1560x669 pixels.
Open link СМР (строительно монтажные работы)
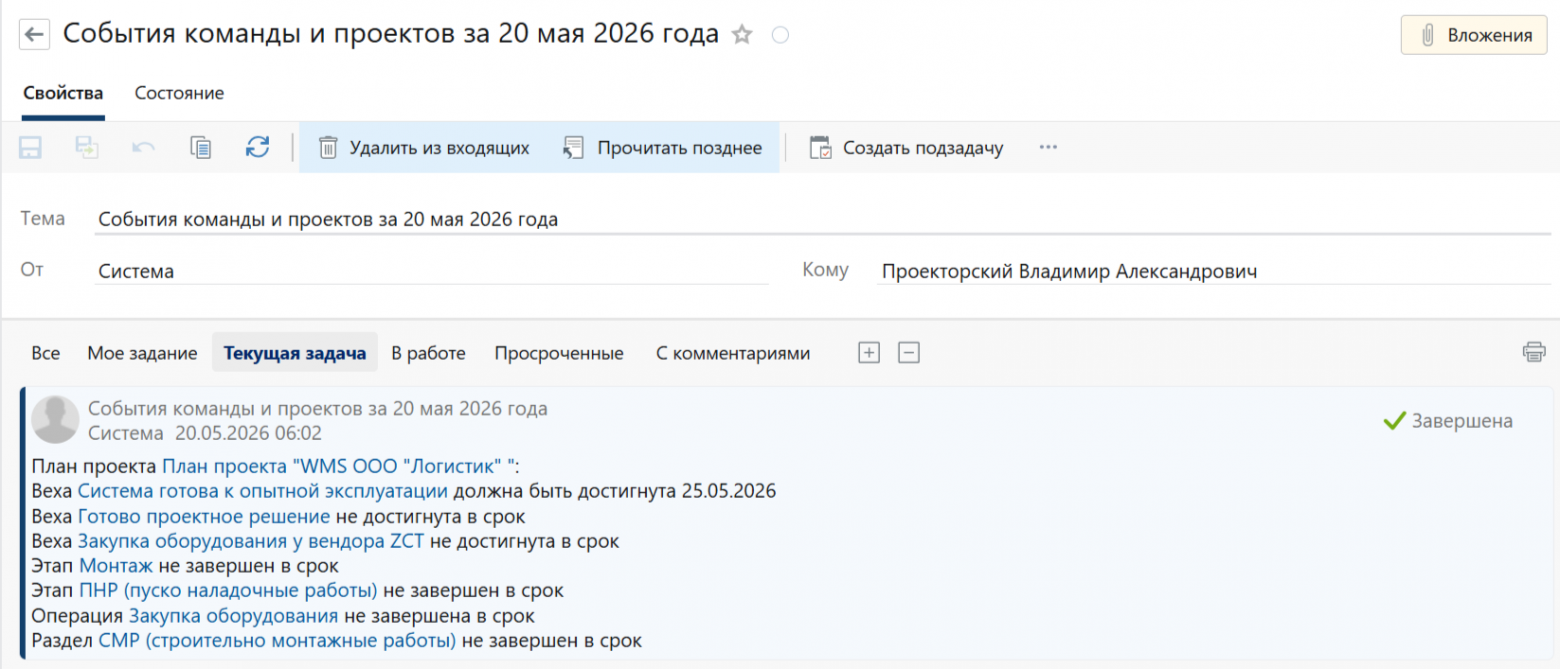(277, 640)
